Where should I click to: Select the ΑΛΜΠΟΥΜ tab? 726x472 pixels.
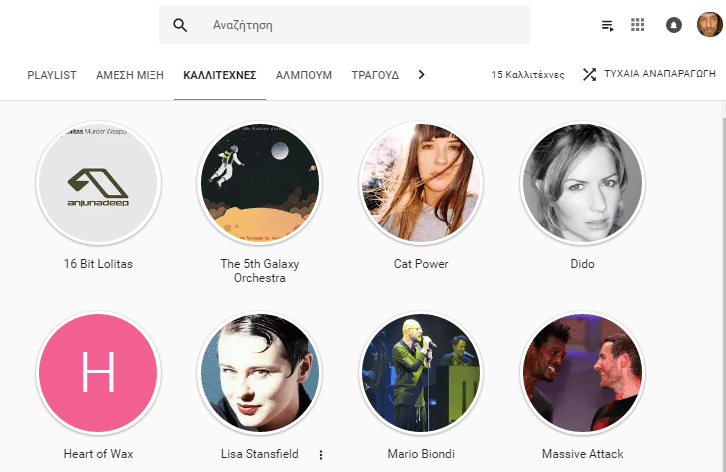click(304, 75)
